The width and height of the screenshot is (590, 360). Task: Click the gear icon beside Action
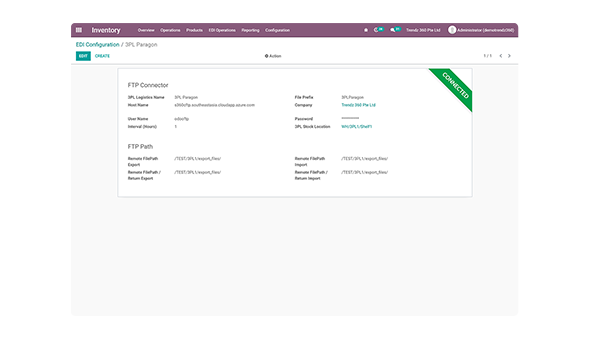pyautogui.click(x=266, y=56)
